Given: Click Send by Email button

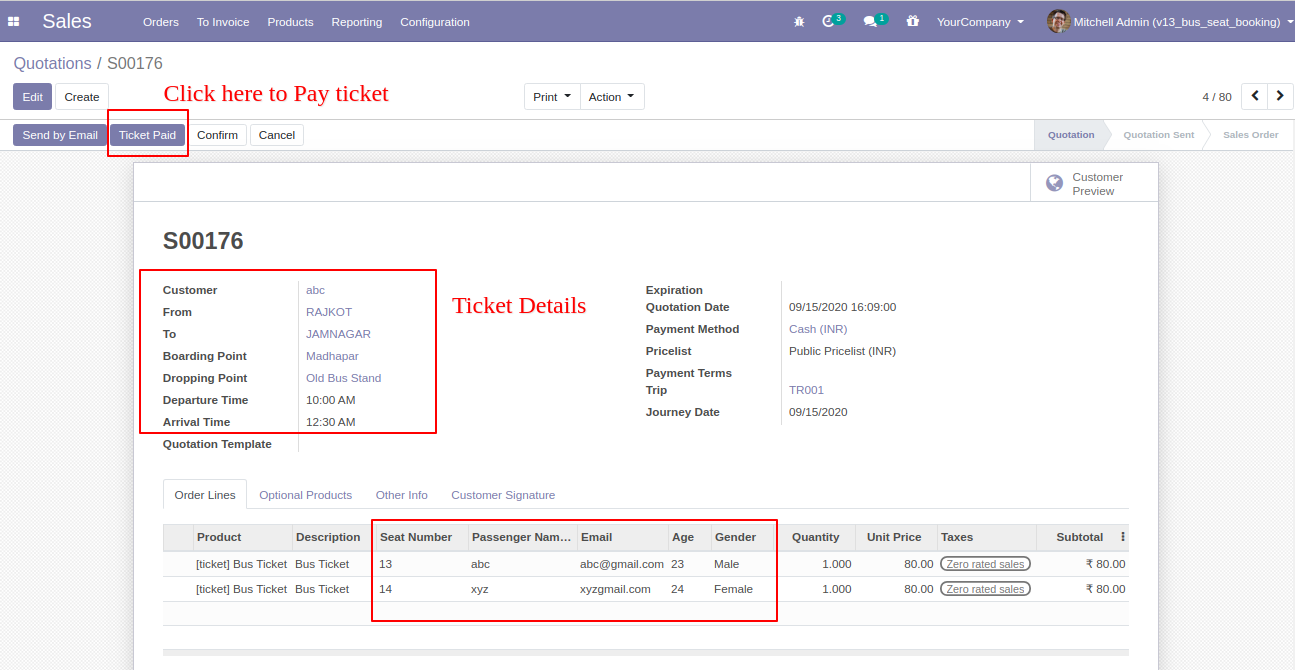Looking at the screenshot, I should 60,135.
